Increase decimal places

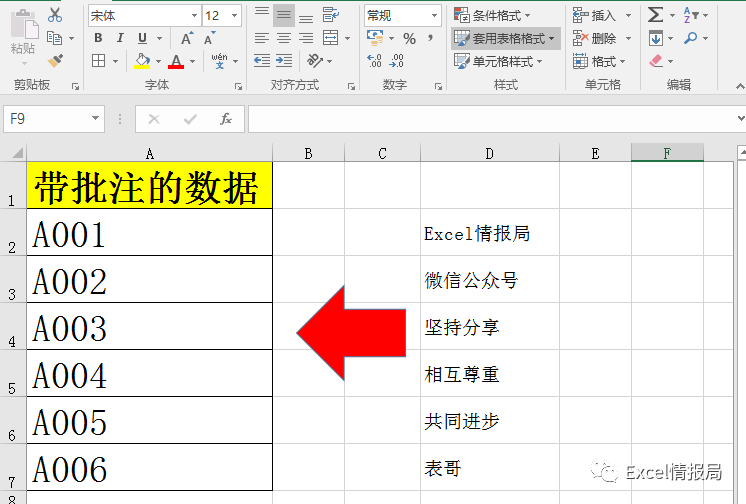[374, 60]
